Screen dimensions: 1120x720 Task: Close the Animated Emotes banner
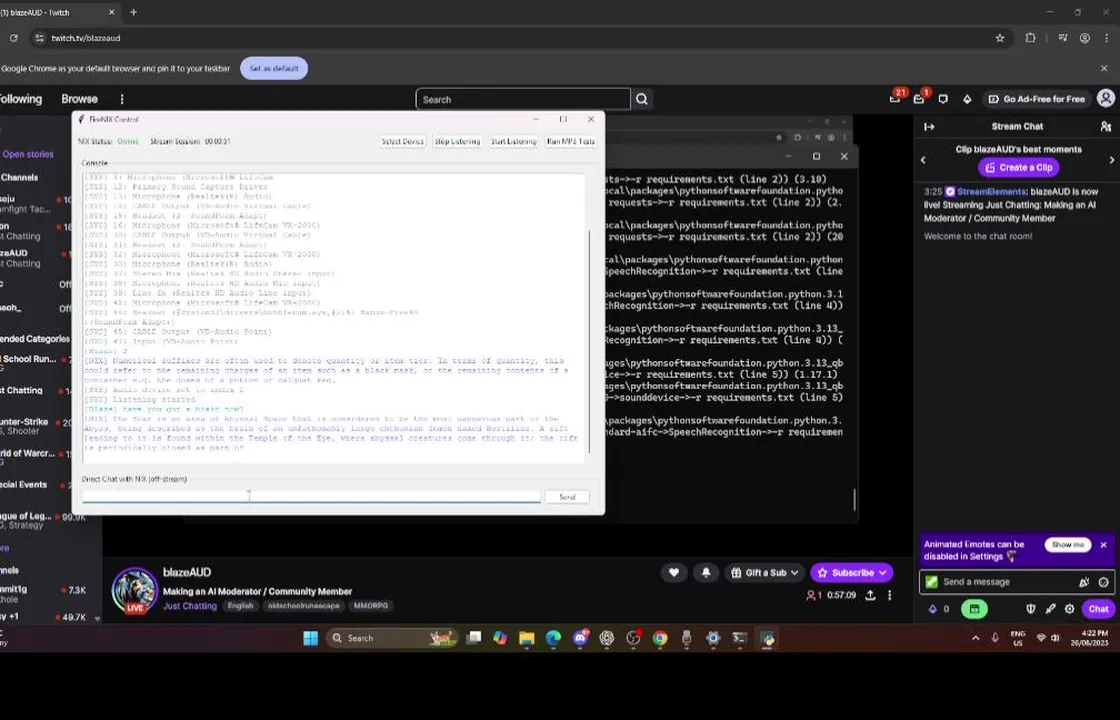click(1104, 545)
